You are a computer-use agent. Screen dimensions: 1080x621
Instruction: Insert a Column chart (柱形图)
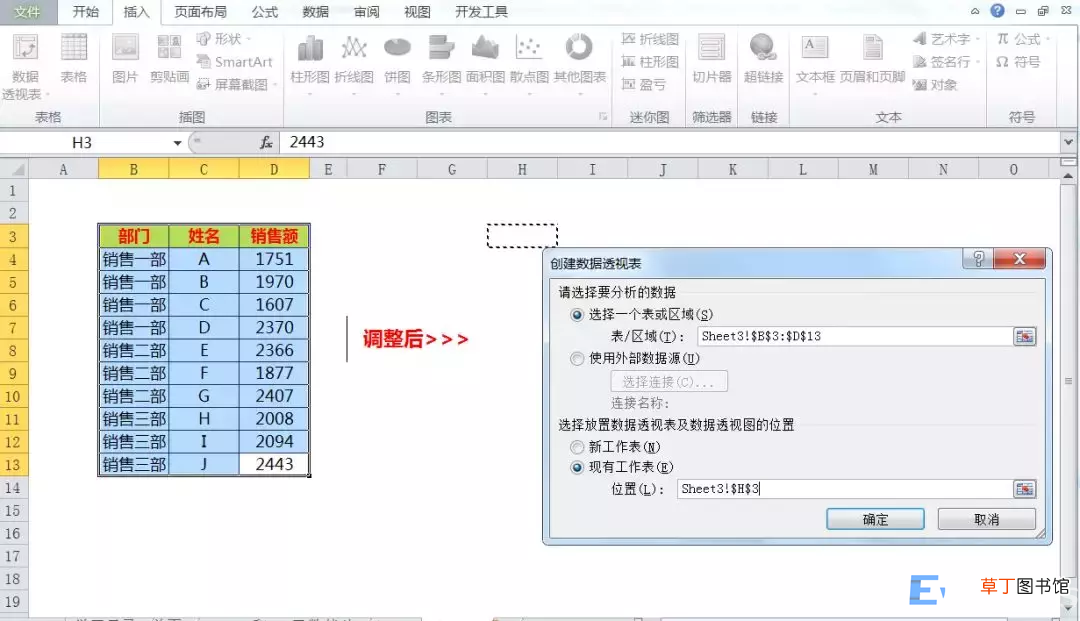(310, 63)
